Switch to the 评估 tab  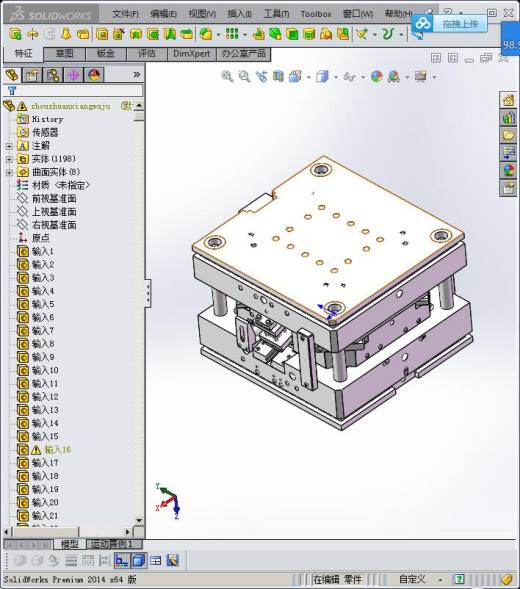[x=147, y=54]
